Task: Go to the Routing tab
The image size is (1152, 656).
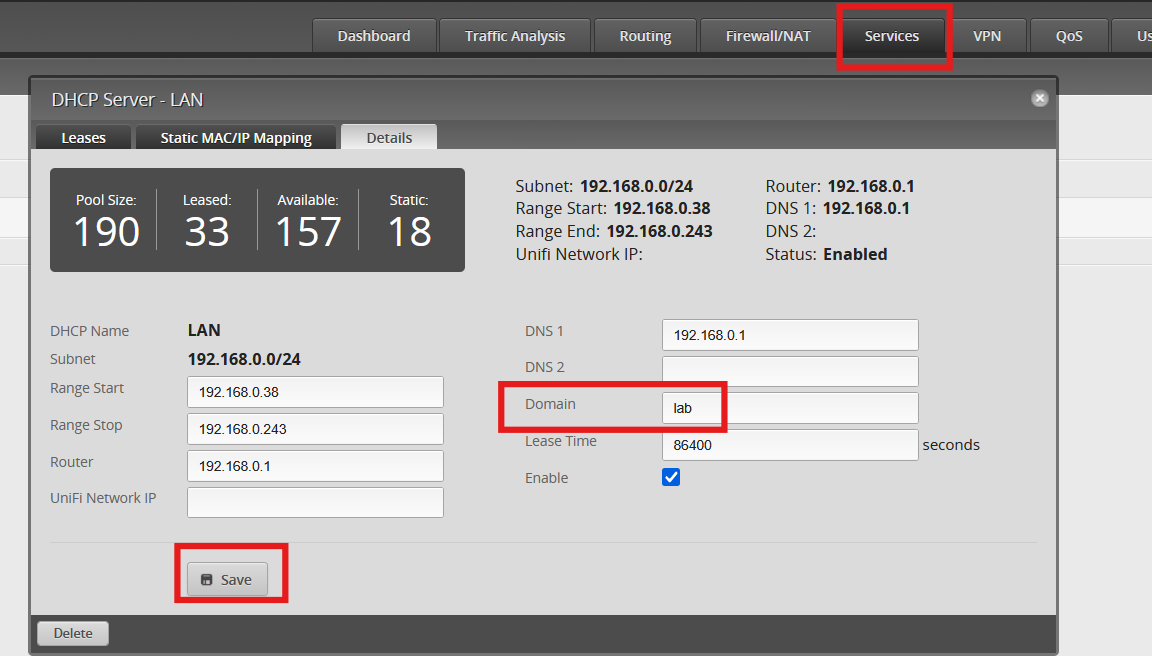Action: tap(645, 36)
